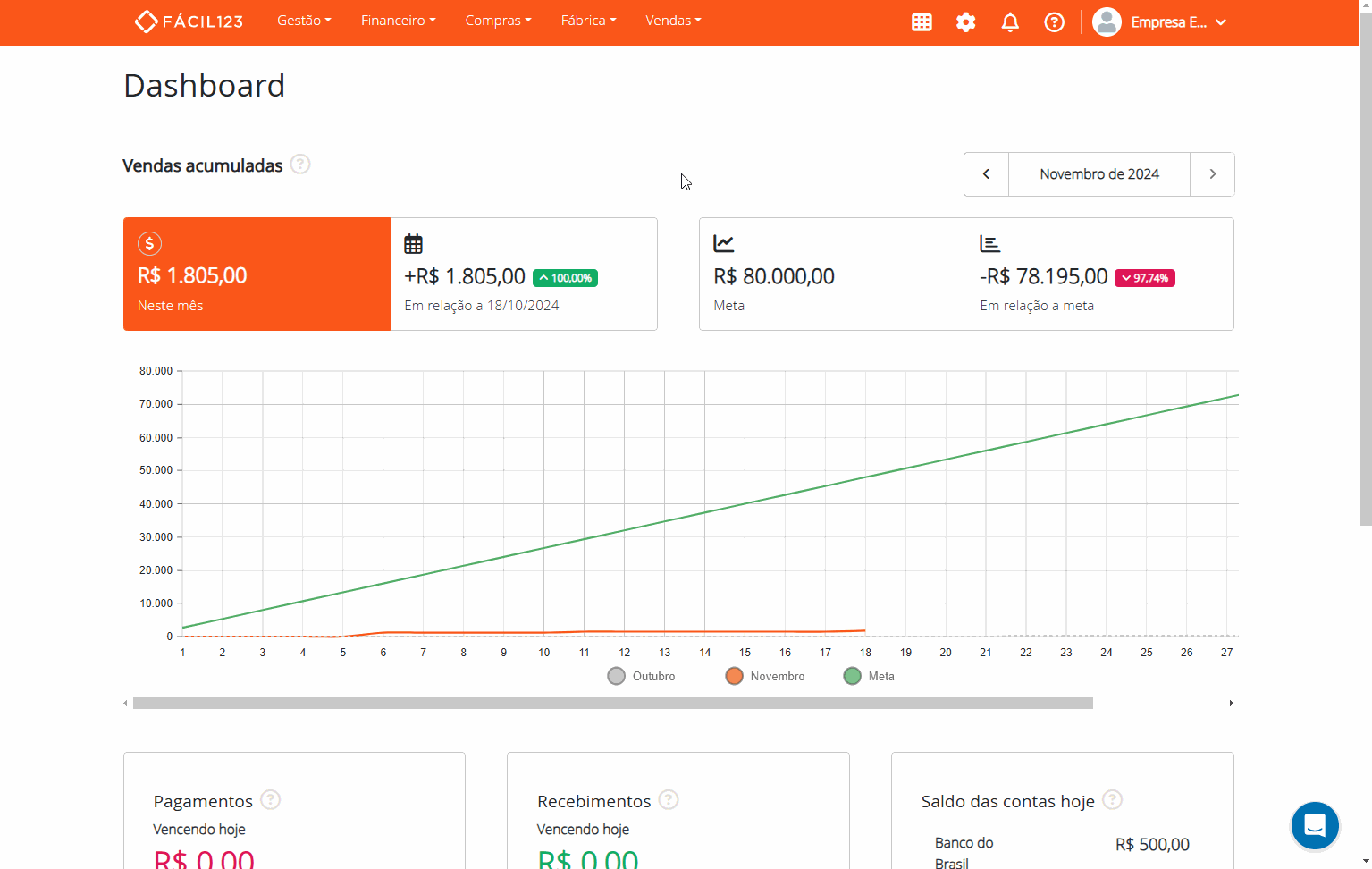Open the Vendas menu
The width and height of the screenshot is (1372, 869).
pyautogui.click(x=673, y=21)
